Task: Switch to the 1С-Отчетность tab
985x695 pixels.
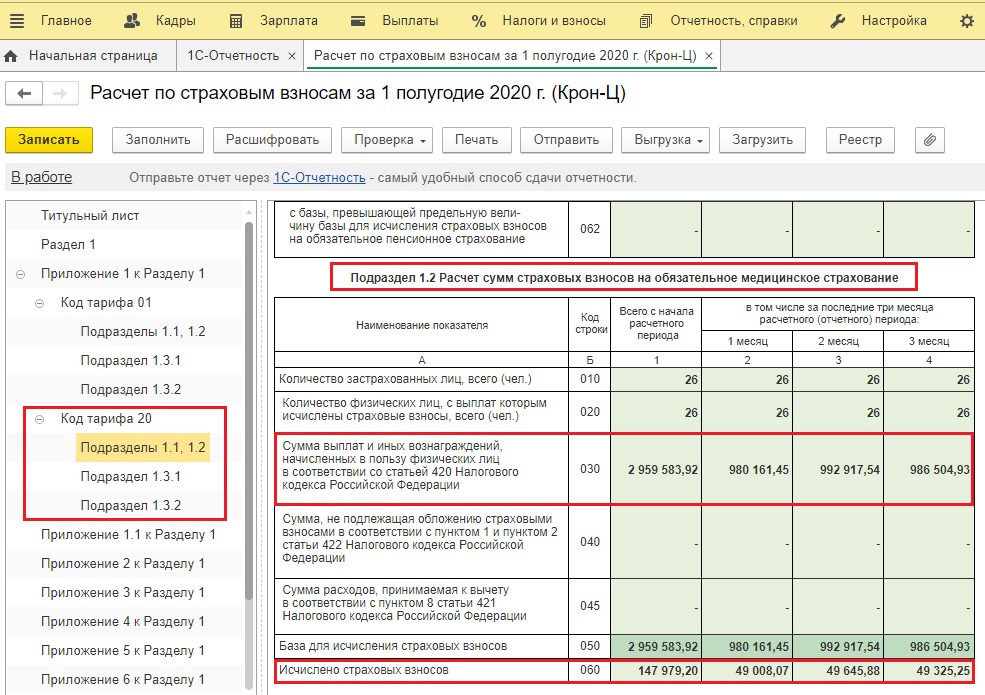Action: tap(233, 56)
